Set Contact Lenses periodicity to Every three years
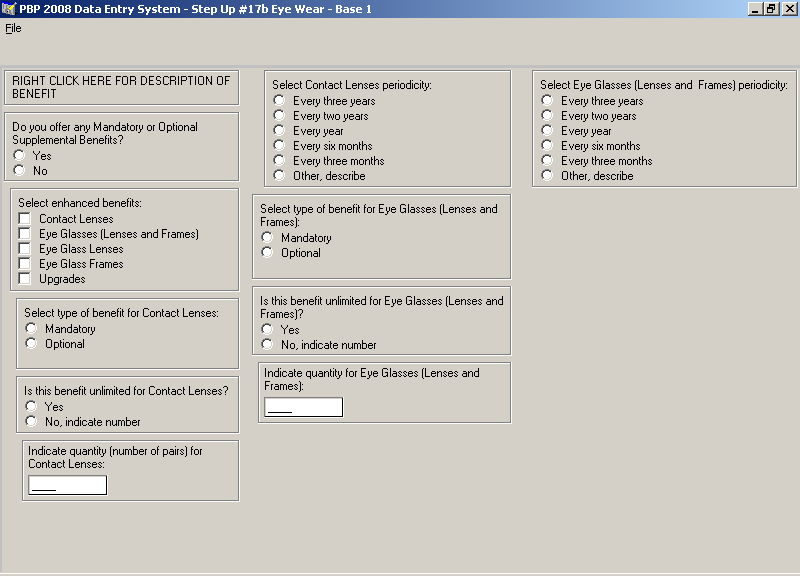Image resolution: width=800 pixels, height=576 pixels. [x=279, y=100]
